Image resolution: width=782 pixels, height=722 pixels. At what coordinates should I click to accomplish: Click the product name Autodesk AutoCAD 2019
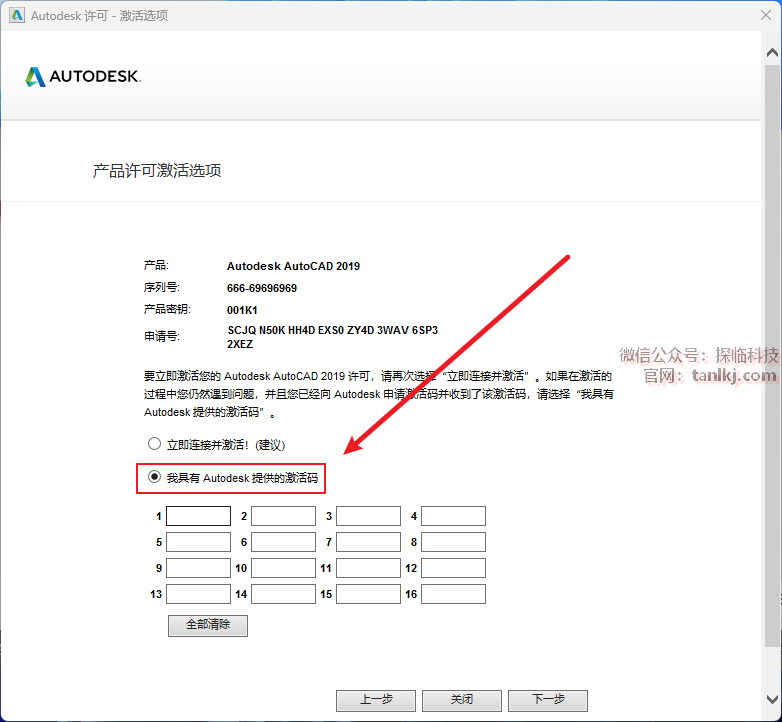[293, 266]
